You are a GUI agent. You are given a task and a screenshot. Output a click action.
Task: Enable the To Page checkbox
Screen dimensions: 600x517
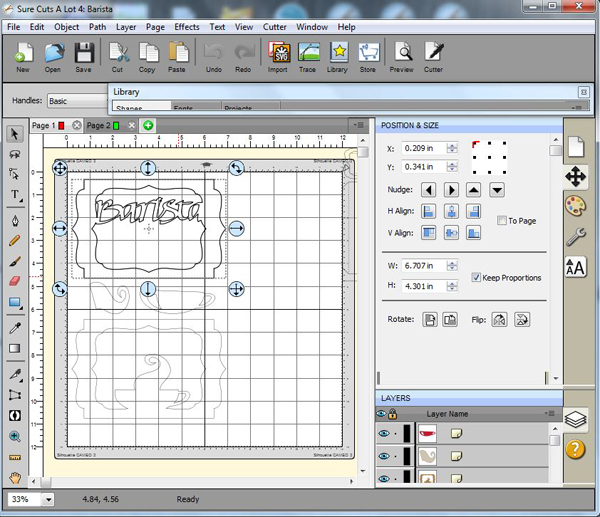coord(502,220)
